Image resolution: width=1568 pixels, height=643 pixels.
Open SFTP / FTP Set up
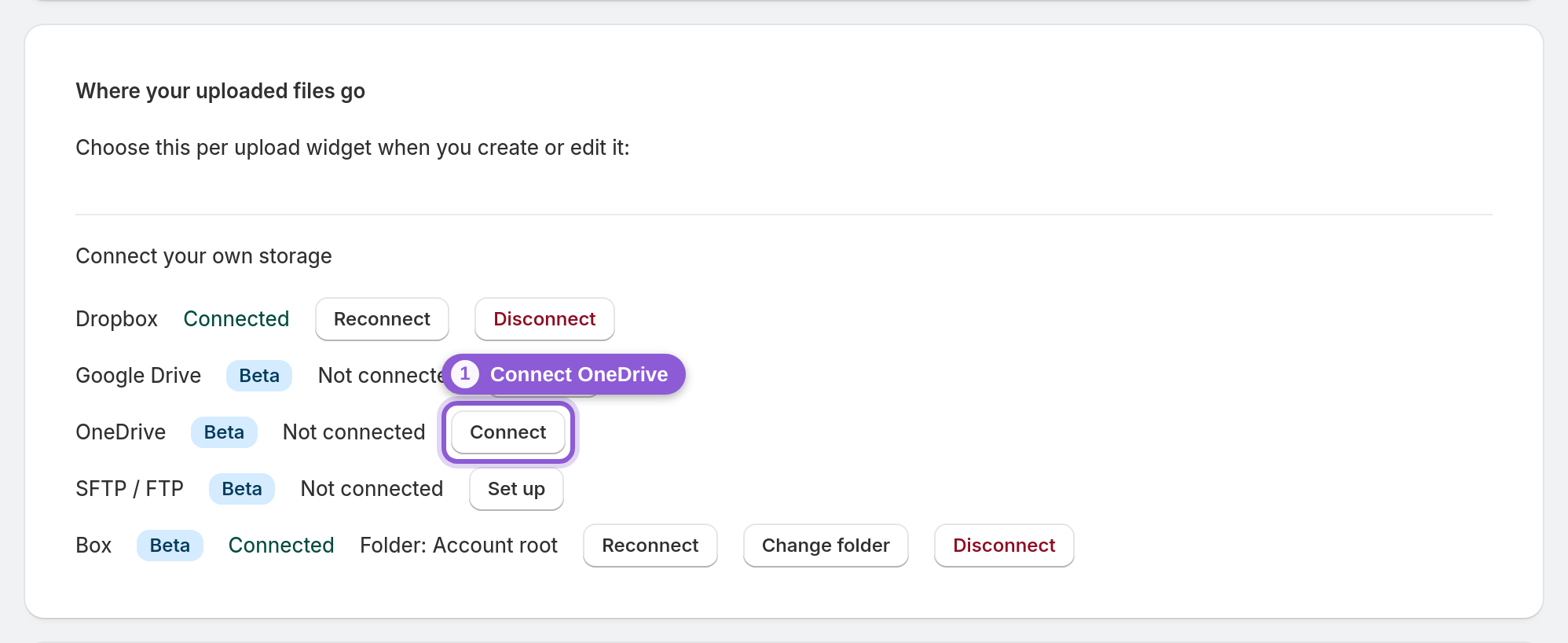(516, 489)
